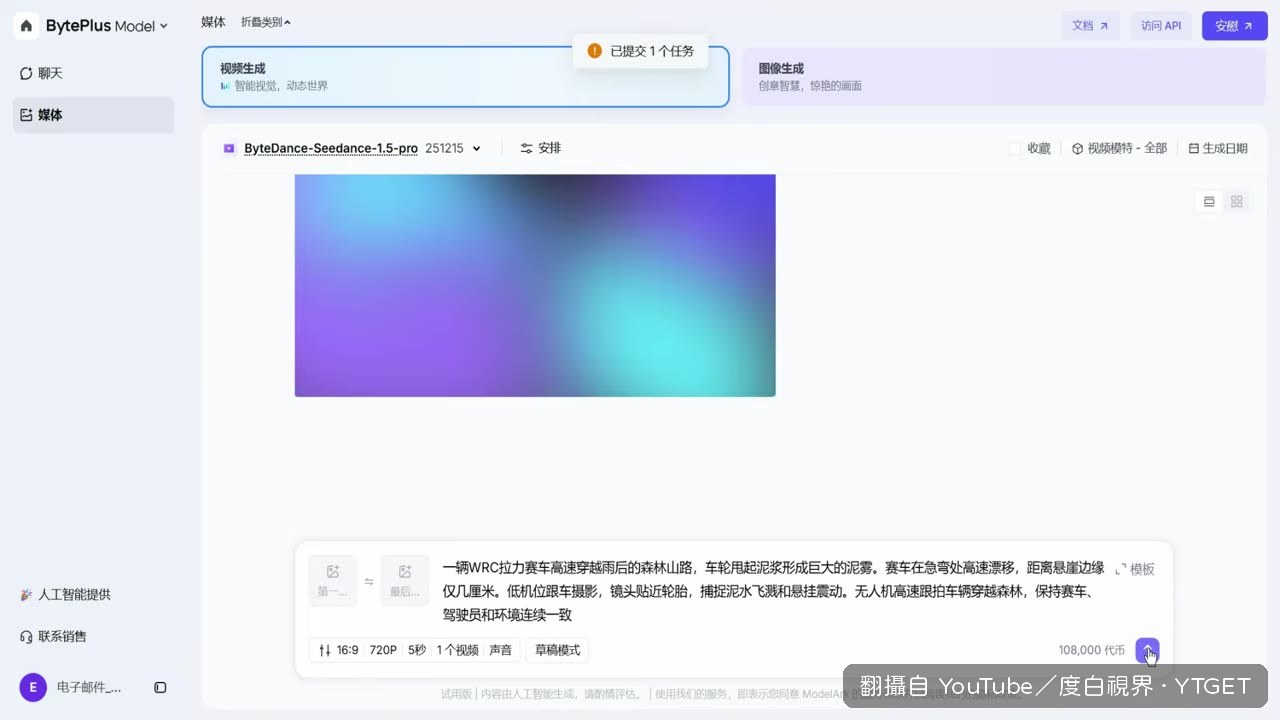Upload first frame image

point(333,581)
